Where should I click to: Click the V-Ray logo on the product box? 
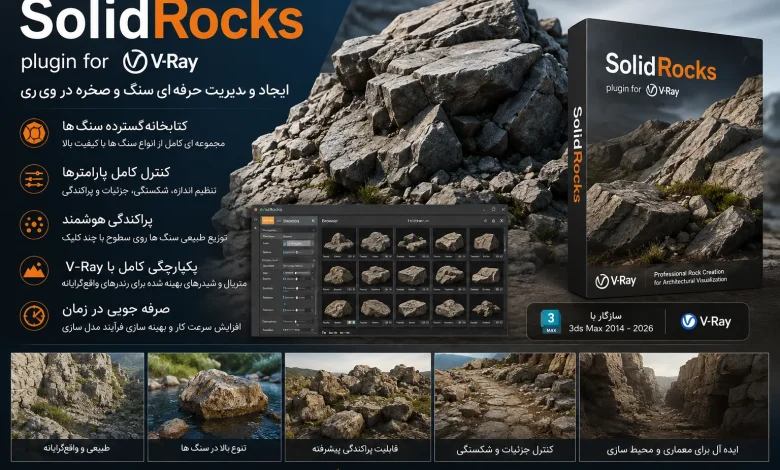[615, 281]
